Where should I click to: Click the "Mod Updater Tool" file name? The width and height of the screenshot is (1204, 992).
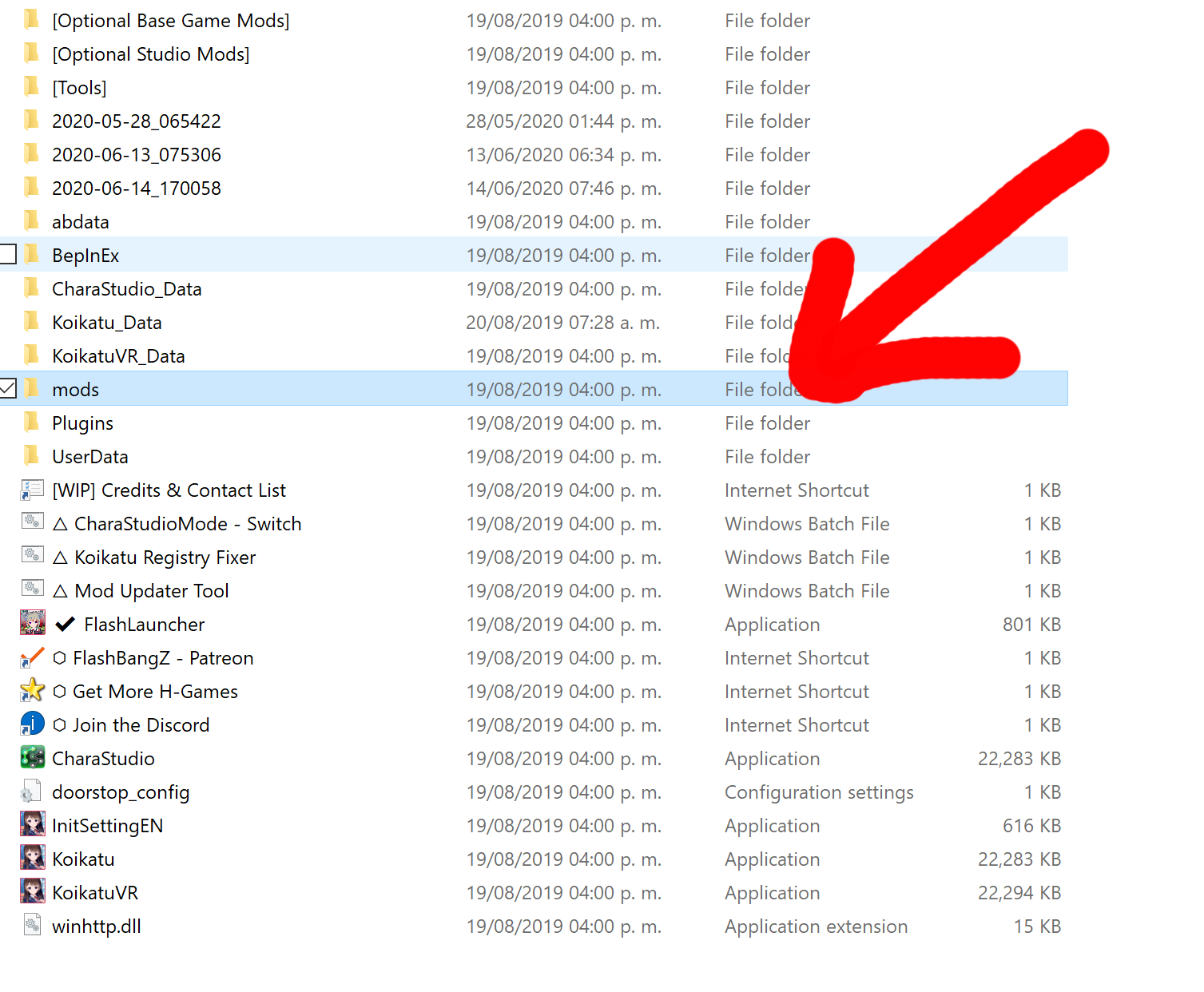point(152,591)
